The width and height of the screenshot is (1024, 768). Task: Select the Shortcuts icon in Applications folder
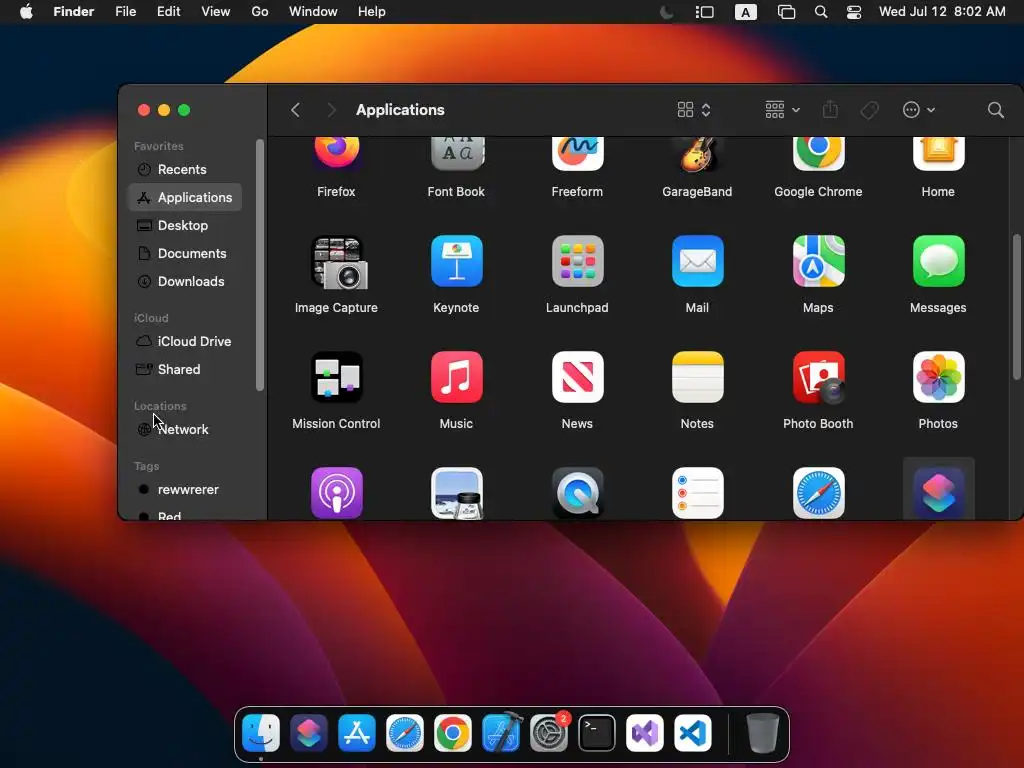tap(938, 493)
